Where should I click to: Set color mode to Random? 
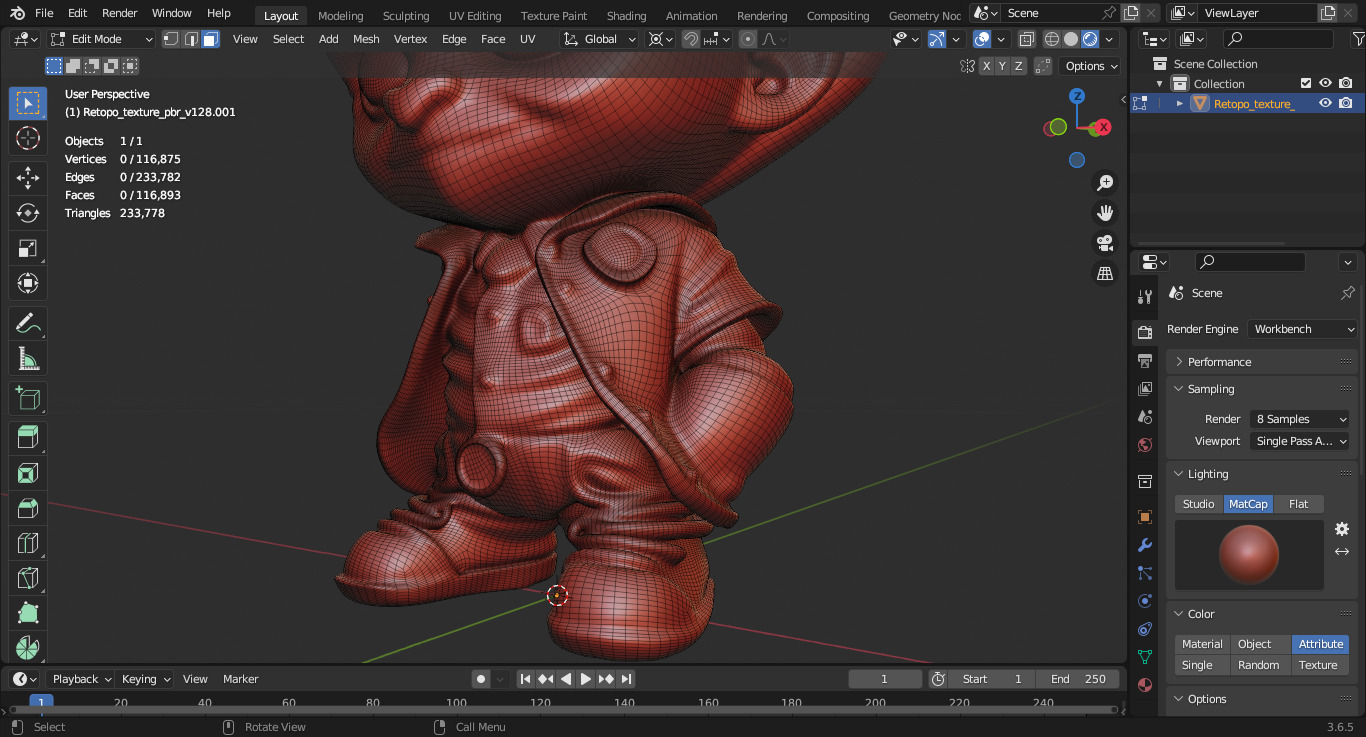pyautogui.click(x=1258, y=665)
